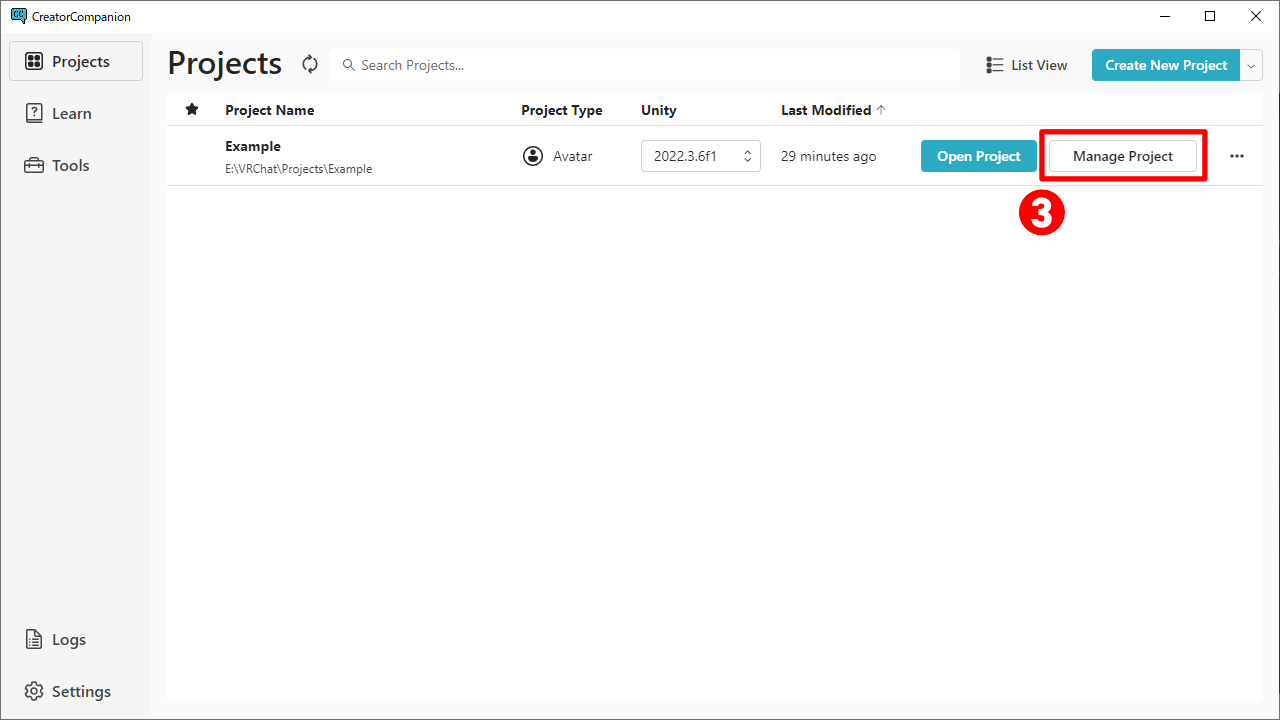Click the search magnifier icon
This screenshot has height=720, width=1280.
click(x=349, y=65)
